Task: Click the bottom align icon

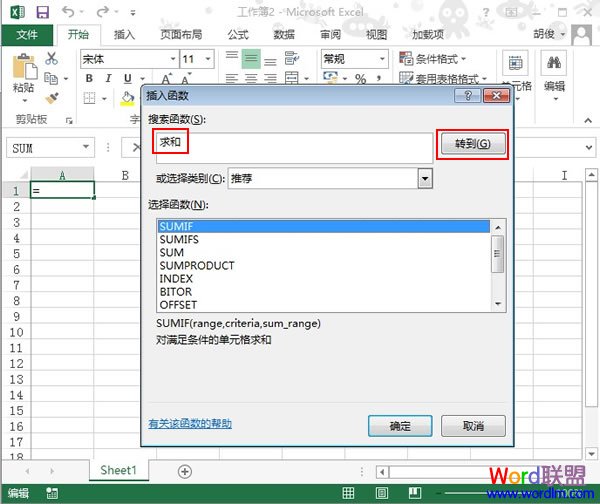Action: point(271,60)
